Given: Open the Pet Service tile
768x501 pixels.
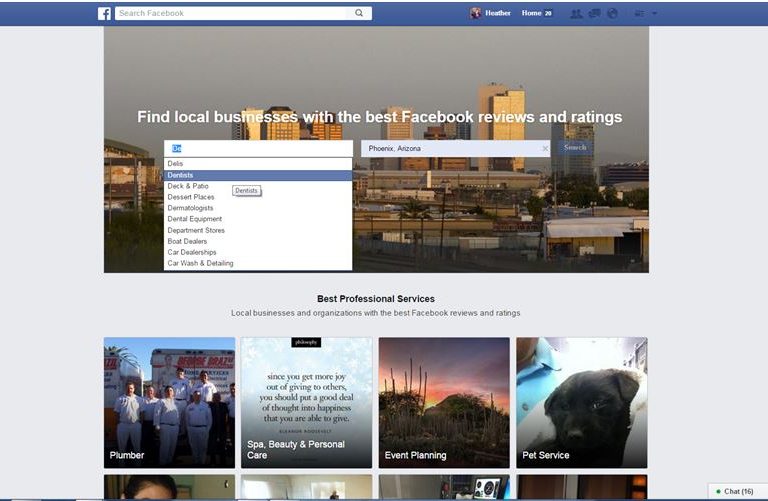Looking at the screenshot, I should coord(582,403).
